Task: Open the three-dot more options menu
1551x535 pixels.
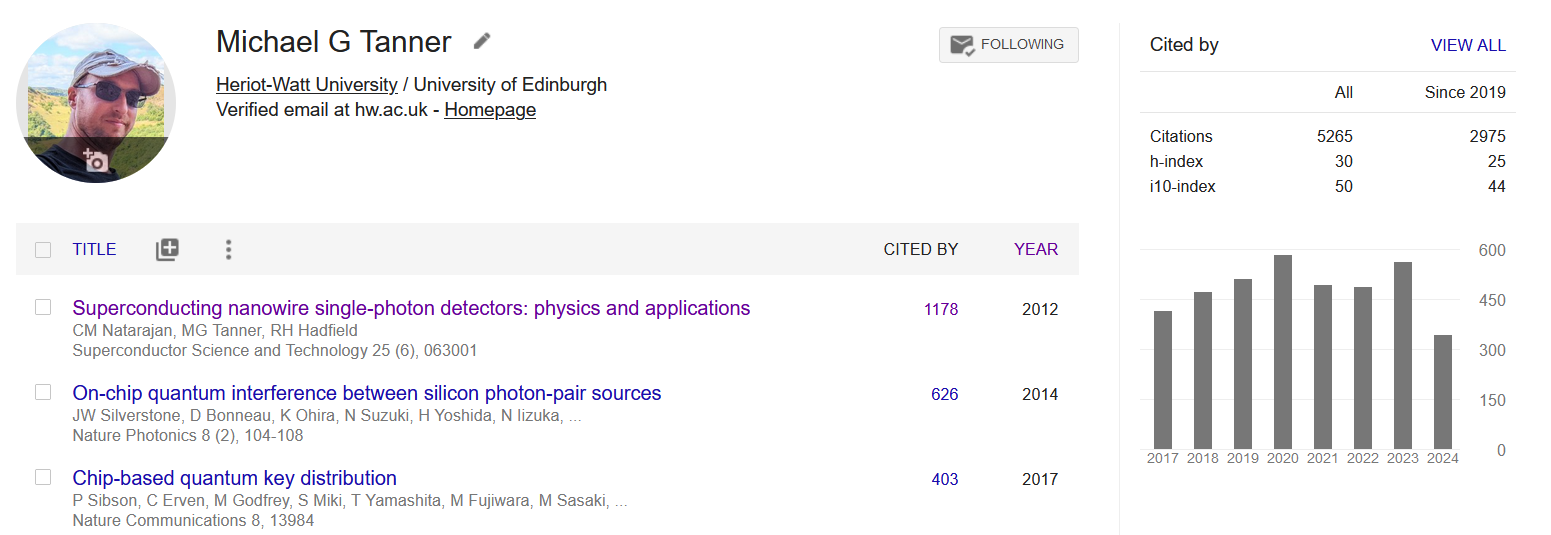Action: [x=228, y=250]
